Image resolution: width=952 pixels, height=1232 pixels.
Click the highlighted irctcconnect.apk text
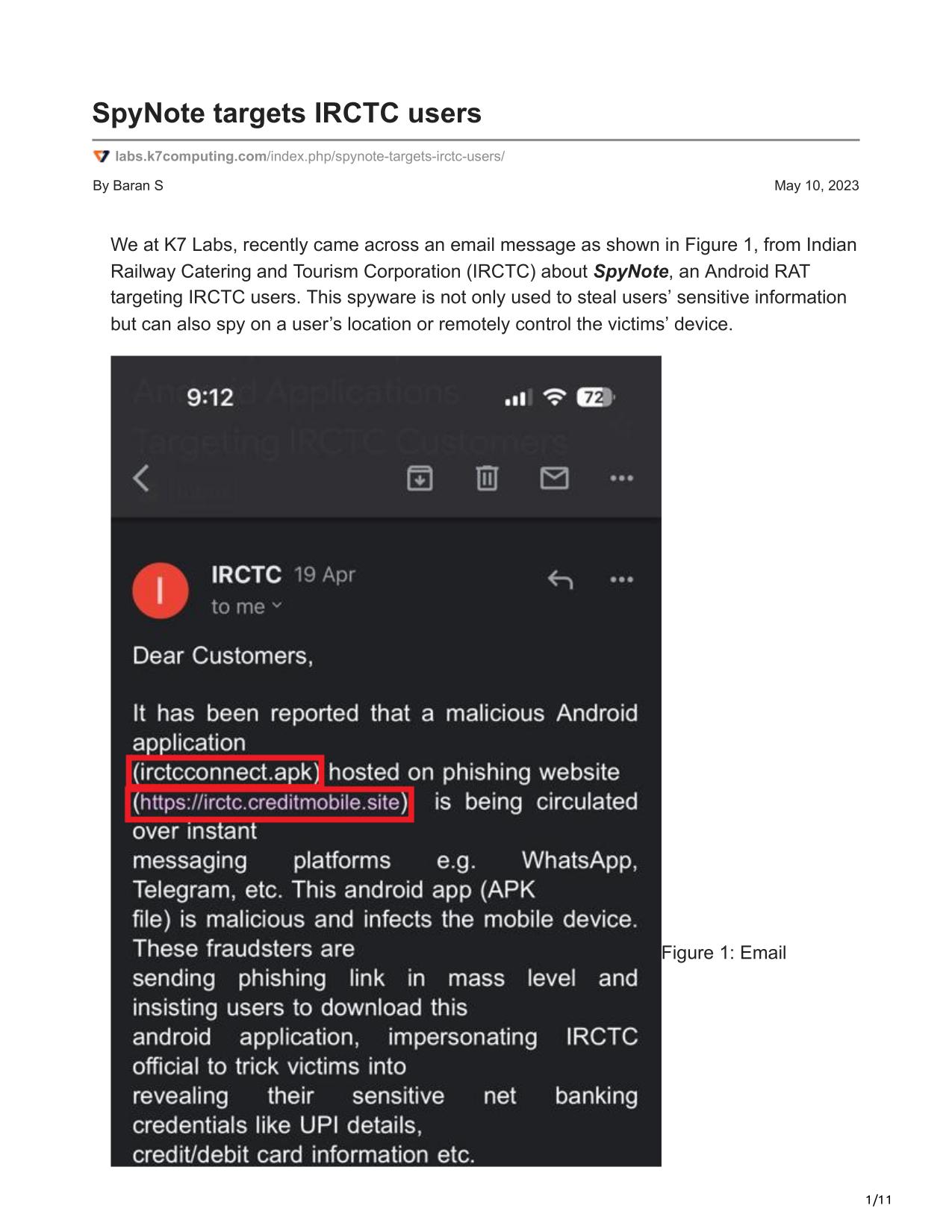(x=225, y=772)
